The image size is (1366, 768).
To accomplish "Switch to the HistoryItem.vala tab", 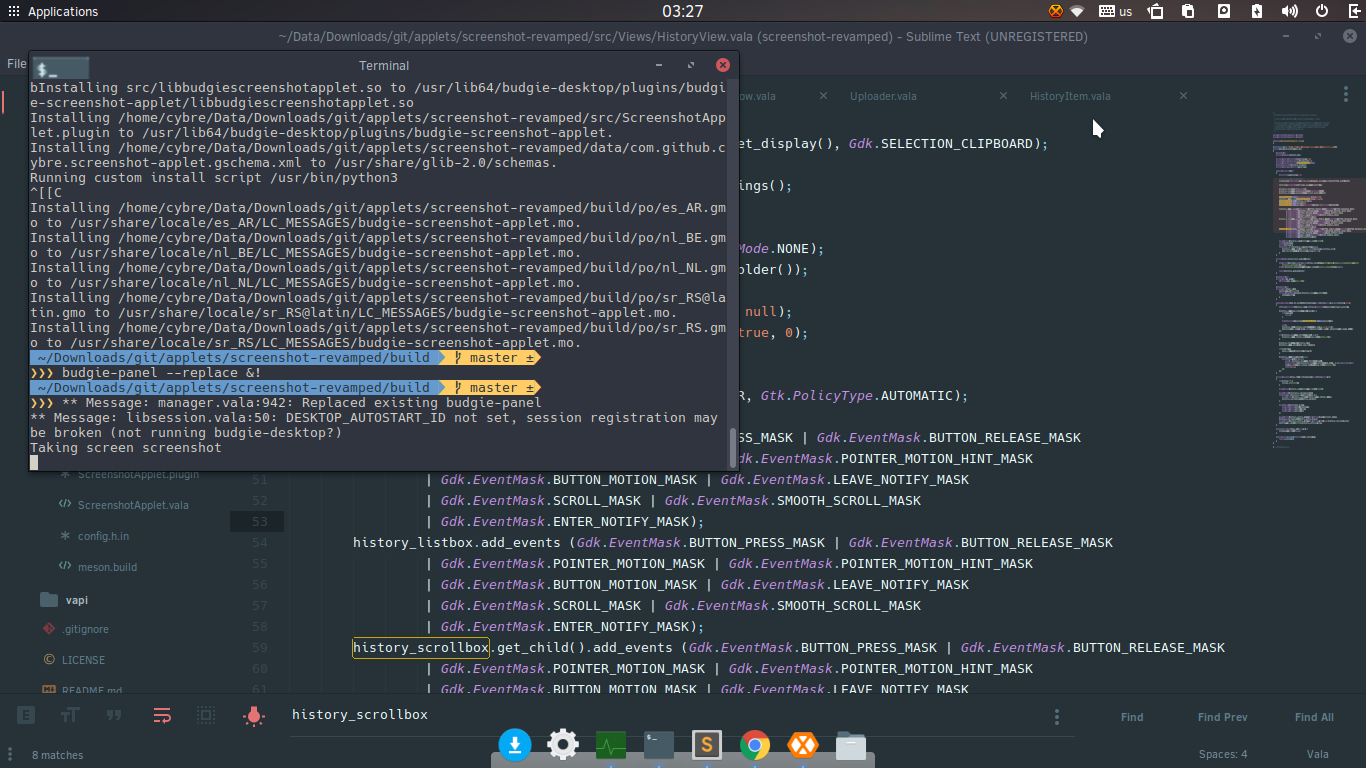I will click(1070, 96).
